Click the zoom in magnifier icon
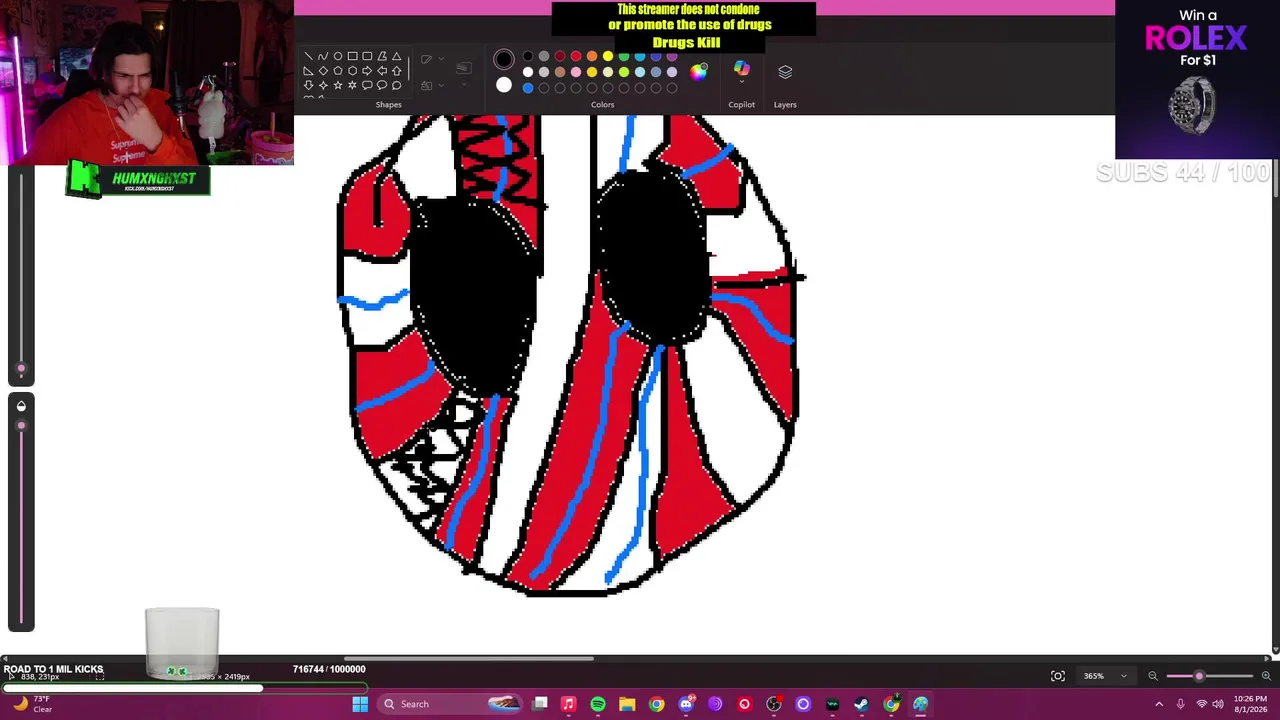Screen dimensions: 1280x720 1266,676
